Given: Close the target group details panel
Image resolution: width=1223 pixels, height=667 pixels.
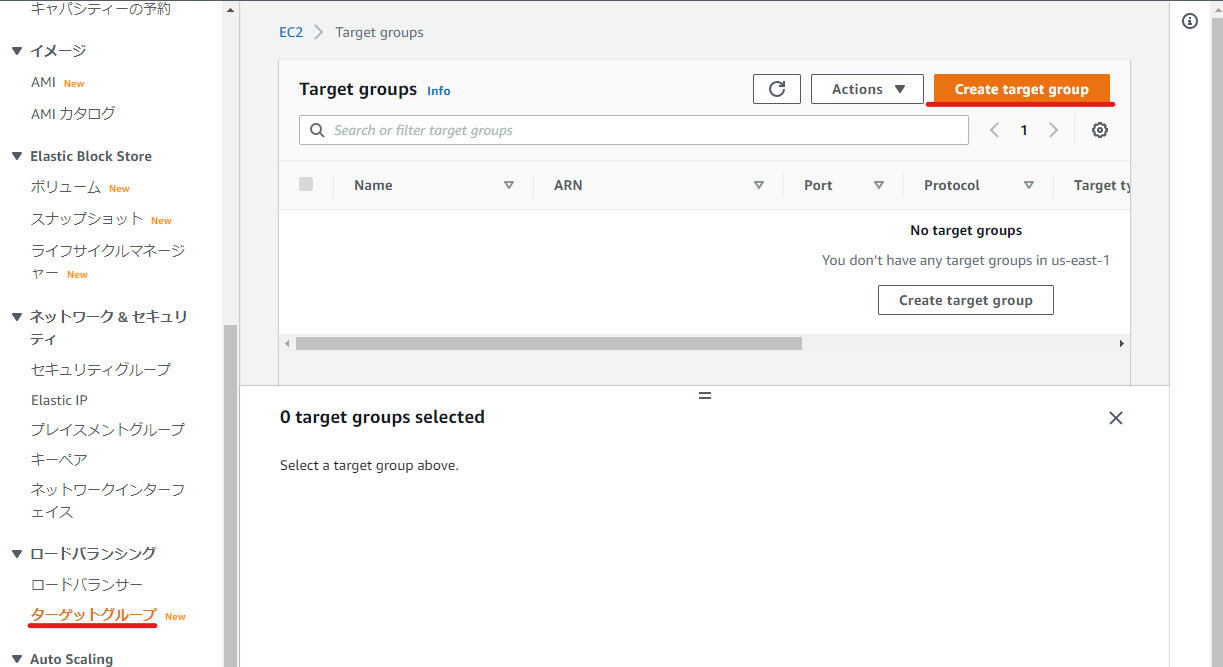Looking at the screenshot, I should [x=1116, y=418].
